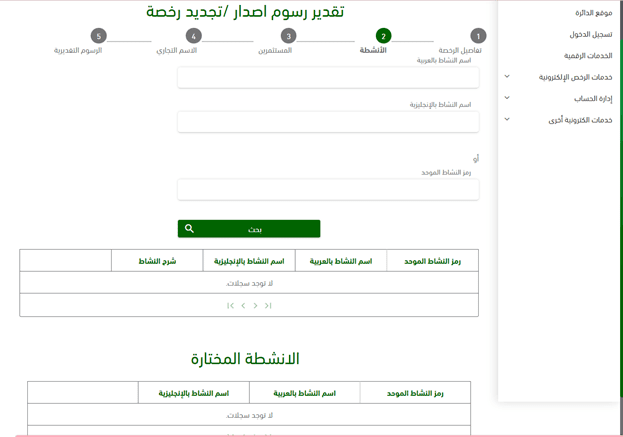The height and width of the screenshot is (437, 623).
Task: Click تفاصيل الرخصة step label
Action: [x=460, y=50]
